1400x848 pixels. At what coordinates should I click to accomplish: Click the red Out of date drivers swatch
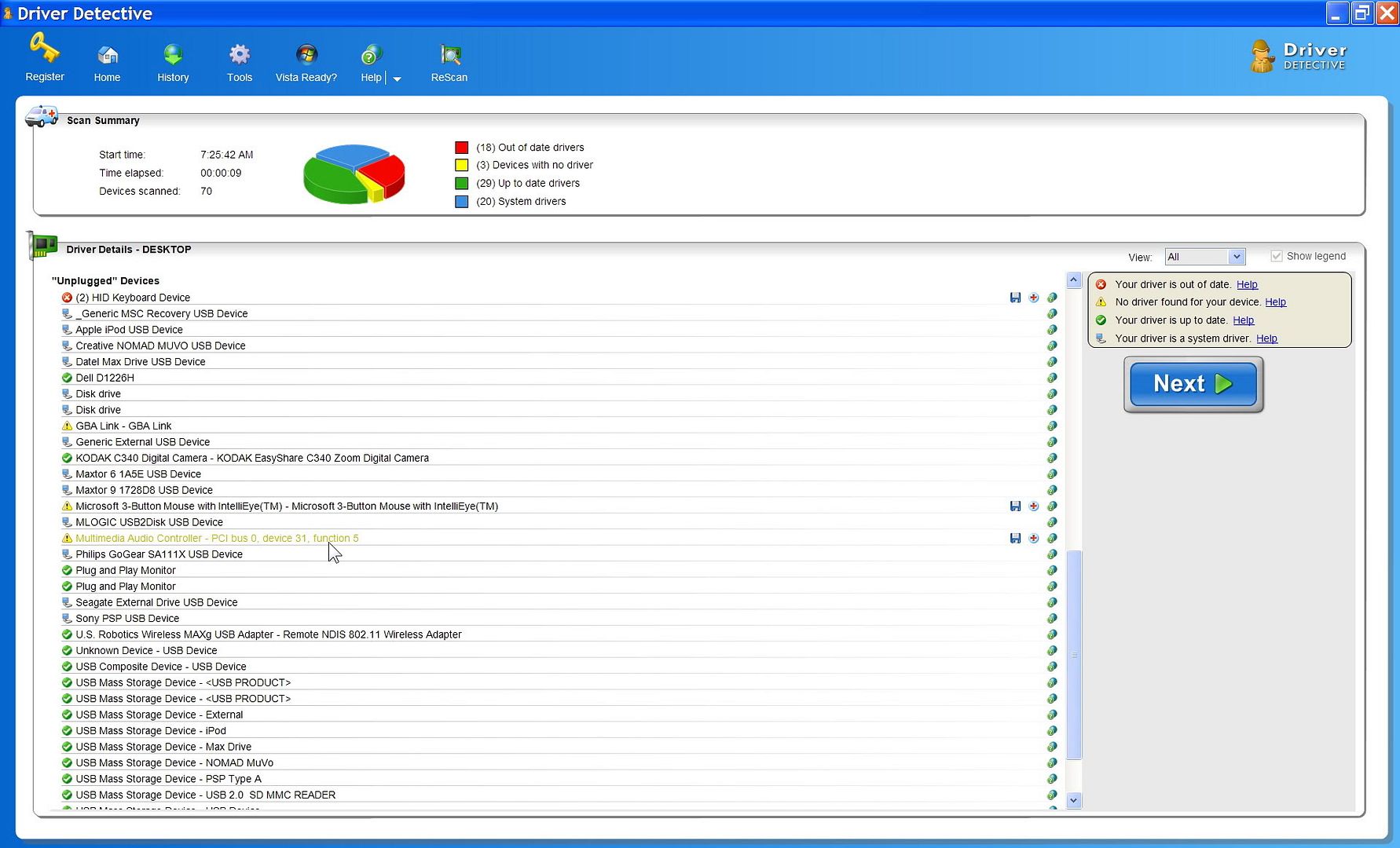(462, 148)
